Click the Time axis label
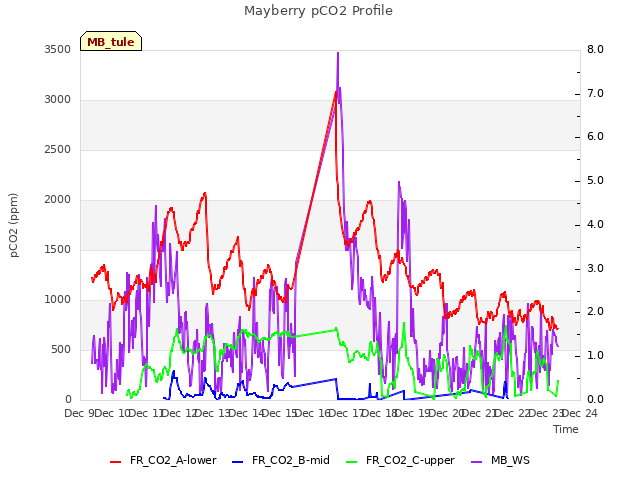640x480 pixels. coord(566,429)
